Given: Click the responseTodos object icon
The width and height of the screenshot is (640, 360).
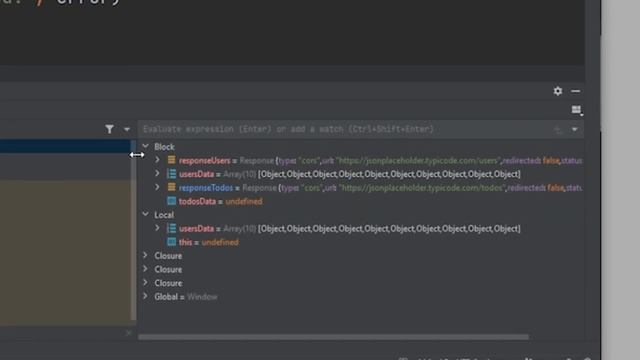Looking at the screenshot, I should coord(171,187).
